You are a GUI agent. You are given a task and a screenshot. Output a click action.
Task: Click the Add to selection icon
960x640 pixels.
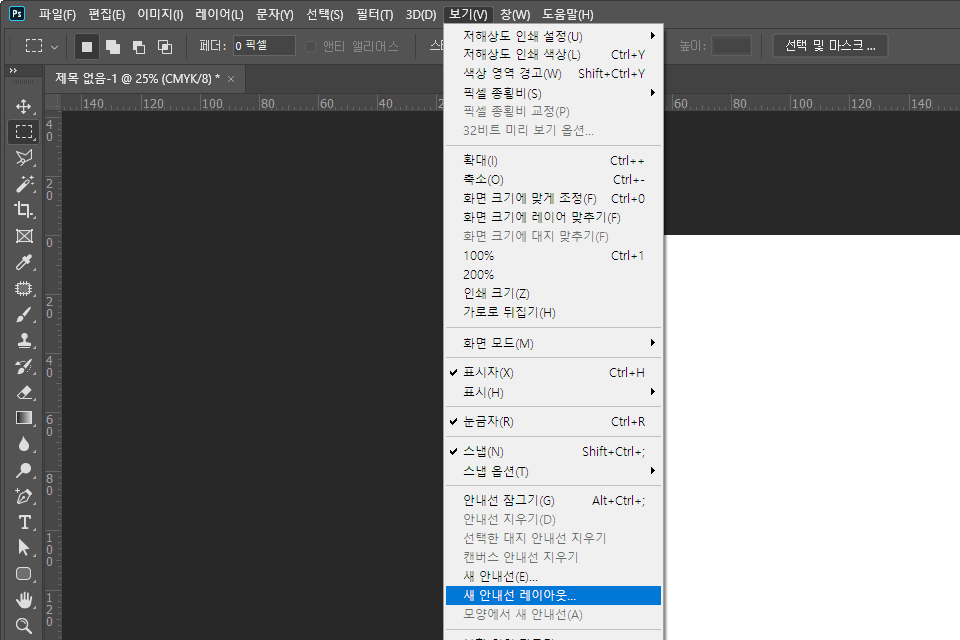point(113,46)
